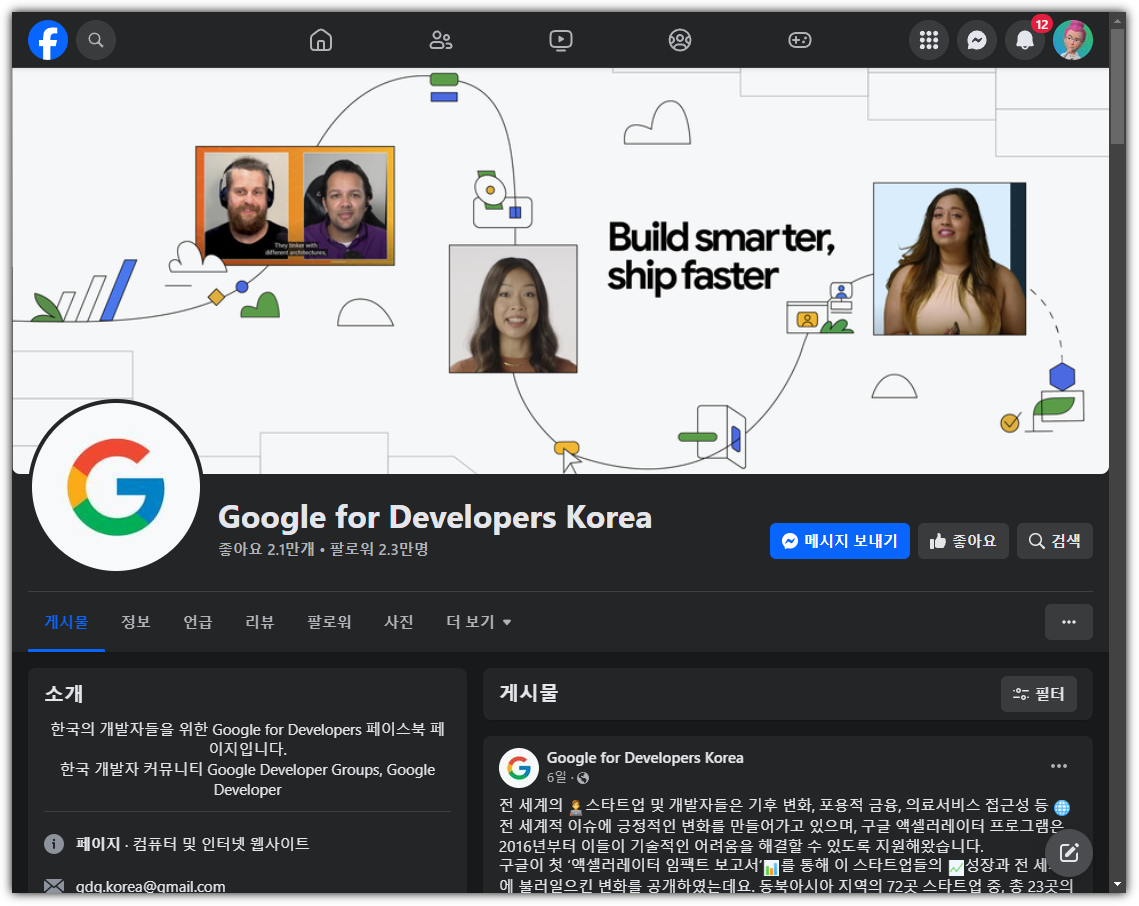This screenshot has height=906, width=1139.
Task: Click the gdg.korea@gmail.com email address
Action: (x=150, y=886)
